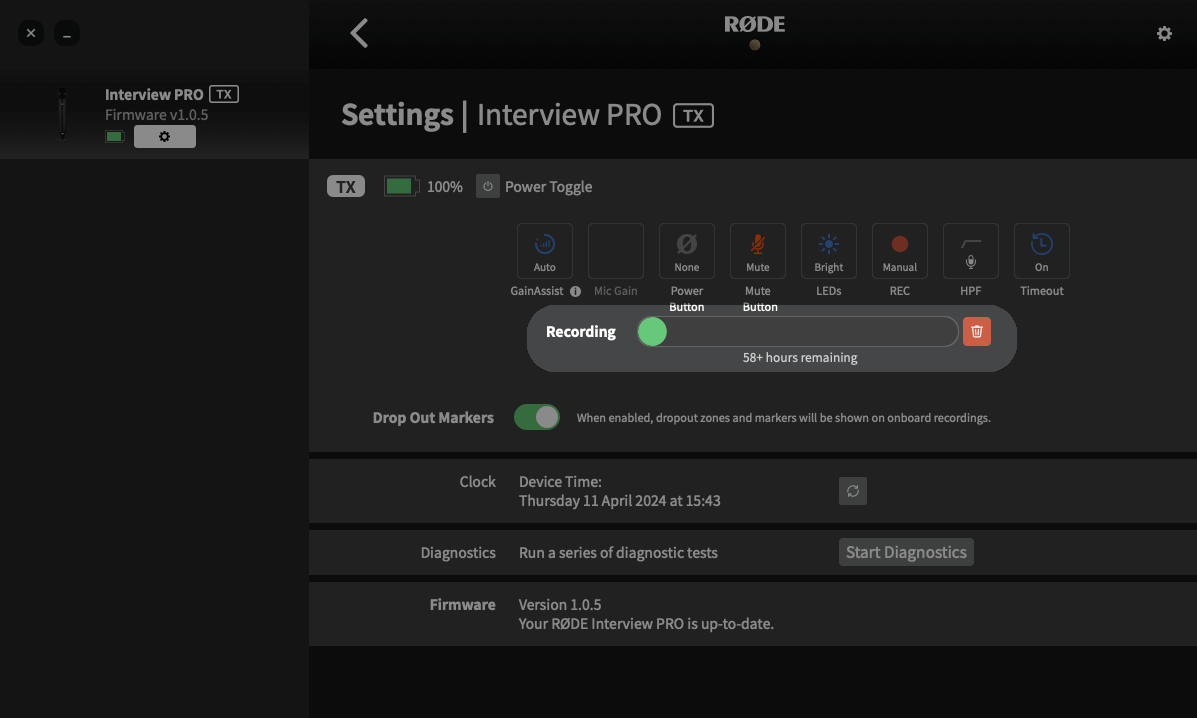Toggle the HPF high-pass filter tile
This screenshot has width=1197, height=718.
pos(970,251)
